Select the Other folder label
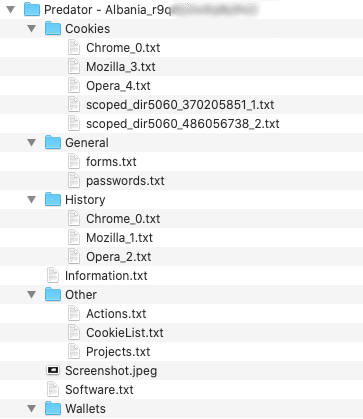 pos(81,295)
